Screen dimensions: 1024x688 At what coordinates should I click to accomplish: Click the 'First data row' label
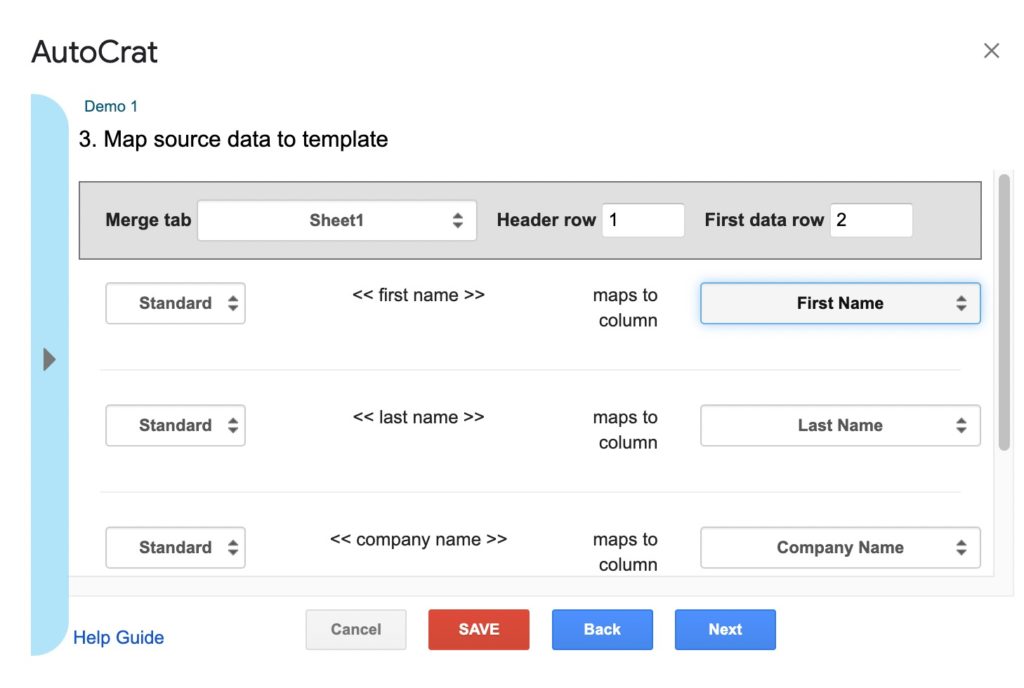pyautogui.click(x=764, y=220)
